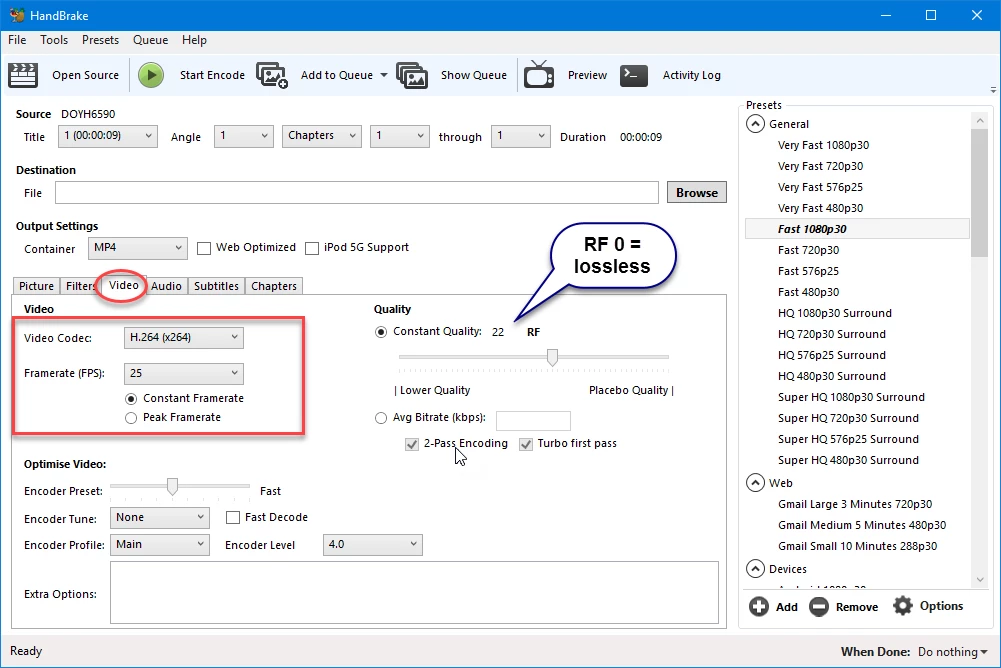Collapse the General presets group

[755, 124]
